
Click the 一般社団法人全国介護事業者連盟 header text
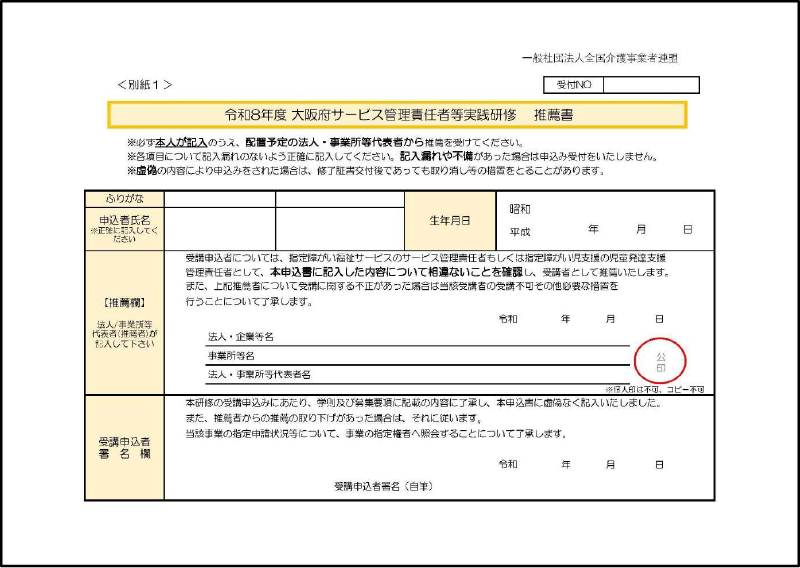(606, 59)
